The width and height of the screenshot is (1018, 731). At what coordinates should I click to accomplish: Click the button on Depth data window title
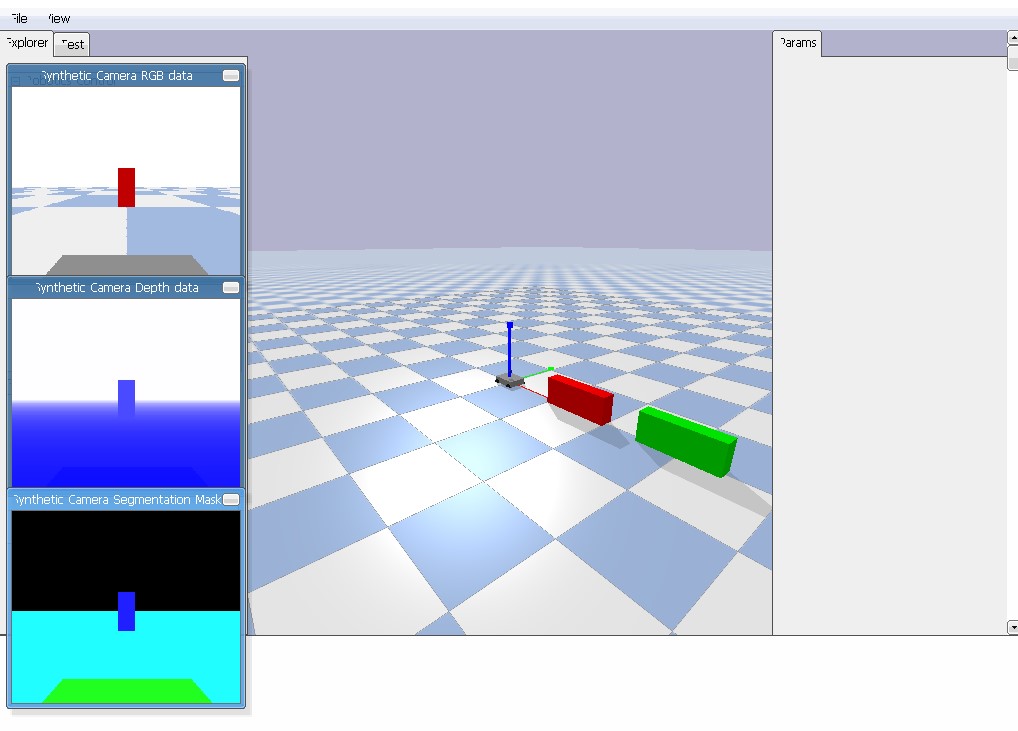point(231,288)
